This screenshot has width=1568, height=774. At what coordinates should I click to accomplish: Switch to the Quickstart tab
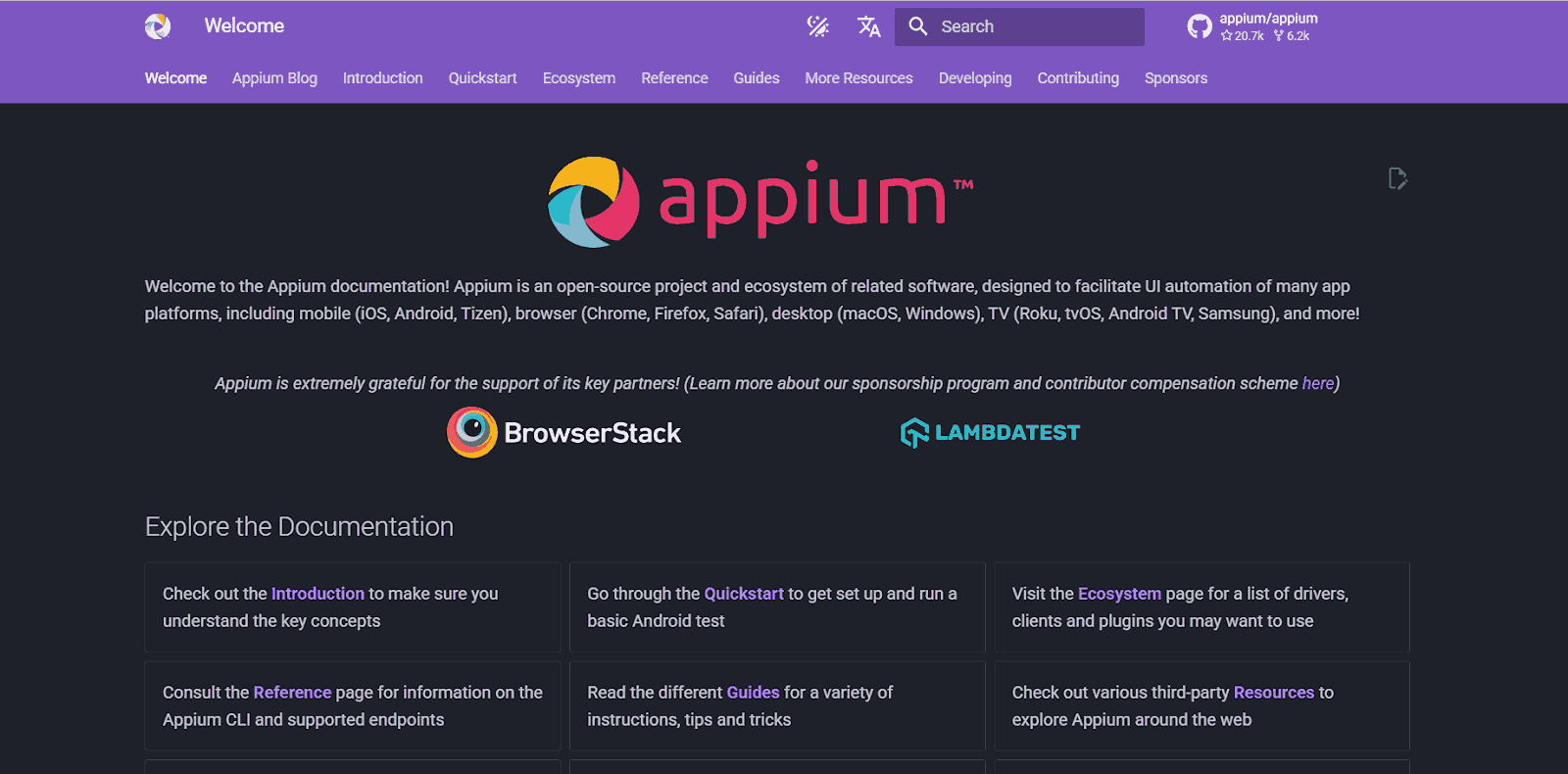(x=482, y=78)
